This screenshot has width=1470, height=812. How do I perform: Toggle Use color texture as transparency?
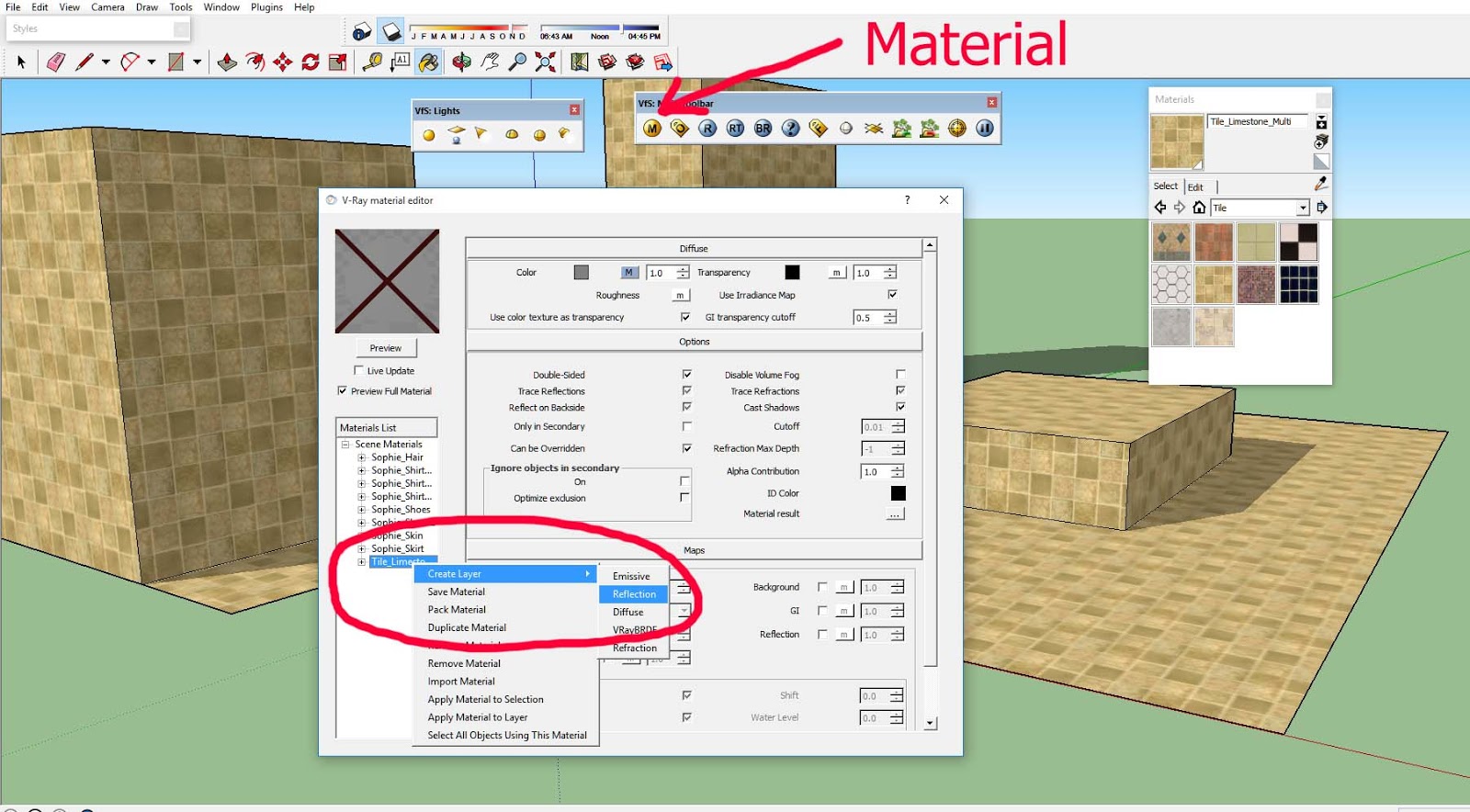685,316
